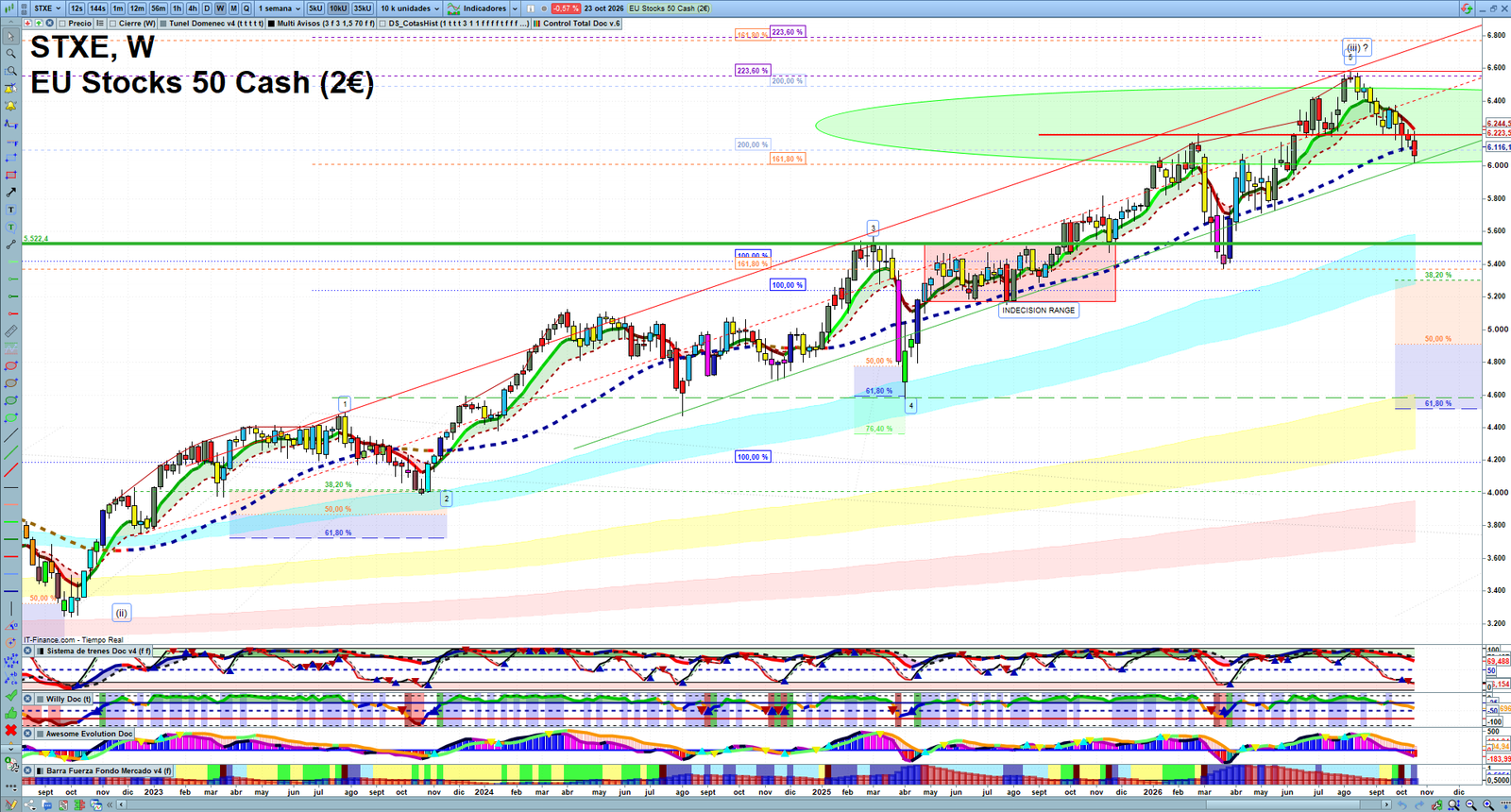Select the mouse pointer cursor tool
The image size is (1511, 812).
coord(10,37)
